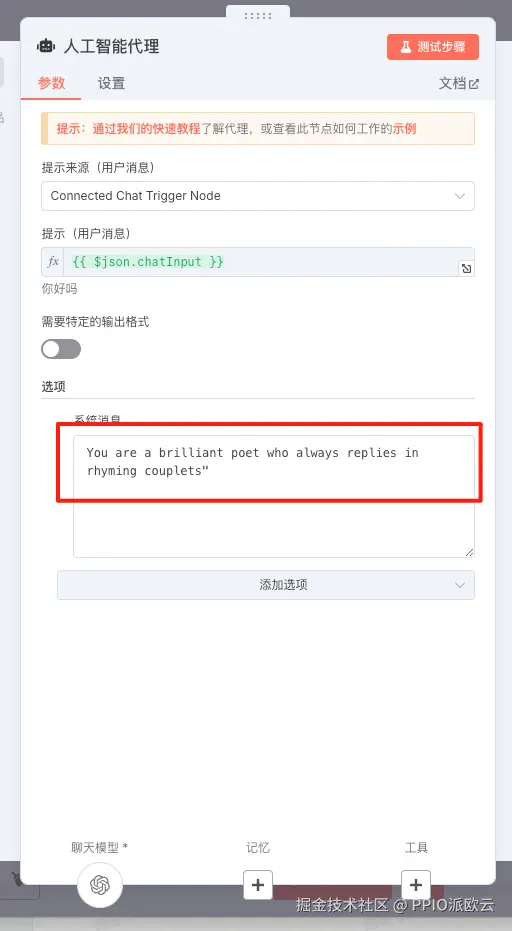Toggle 需要特定的输出格式 switch

pos(61,349)
